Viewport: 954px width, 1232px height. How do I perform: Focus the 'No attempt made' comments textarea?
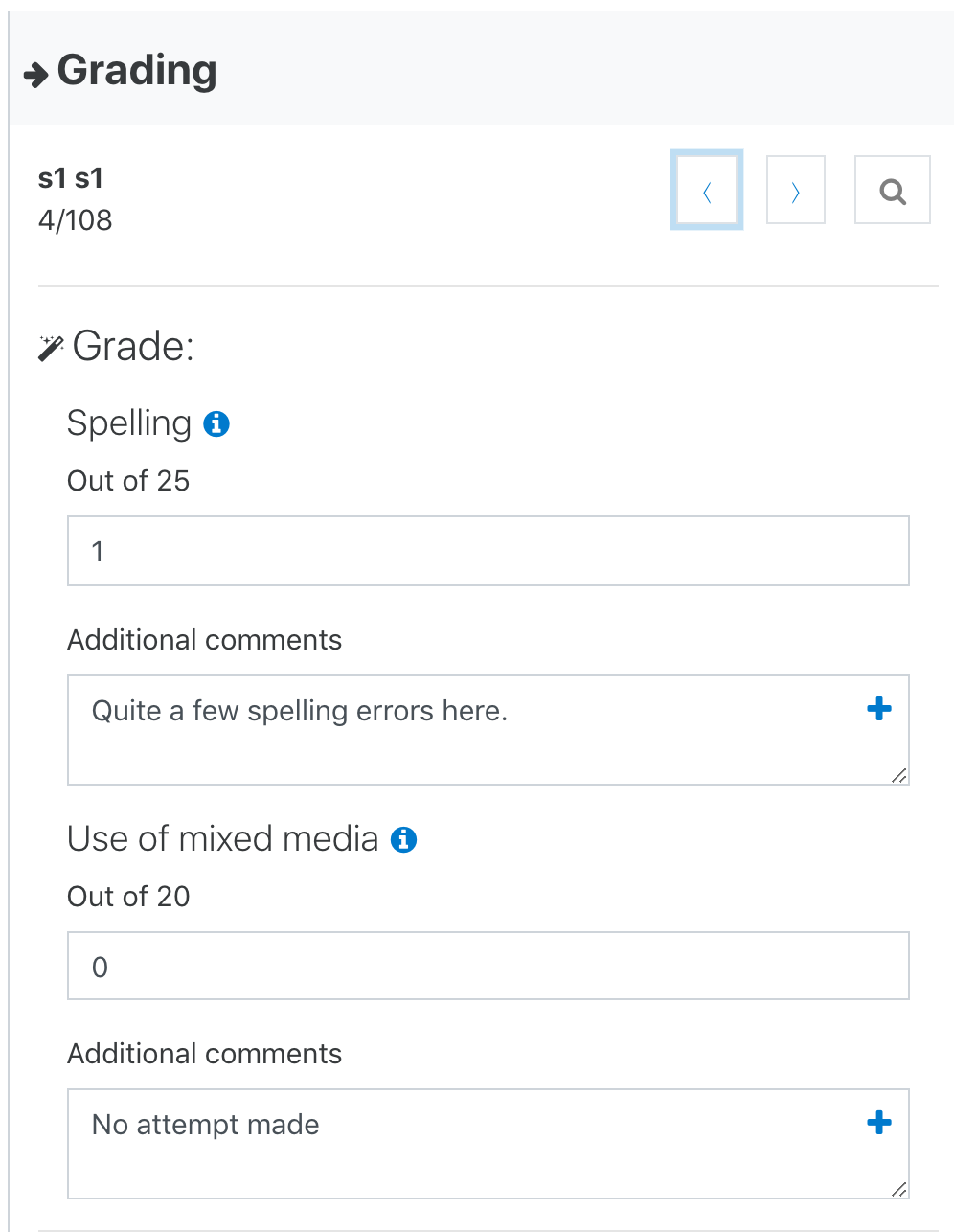click(488, 1144)
